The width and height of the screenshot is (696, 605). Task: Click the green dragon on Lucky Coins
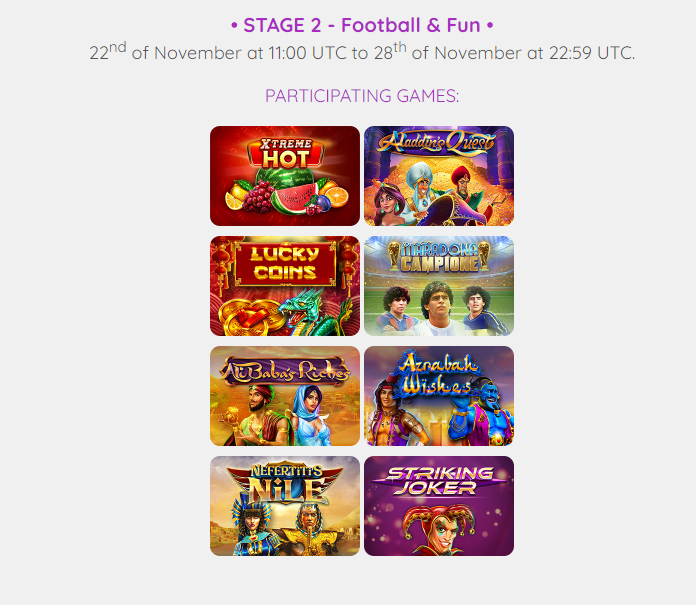pos(311,313)
